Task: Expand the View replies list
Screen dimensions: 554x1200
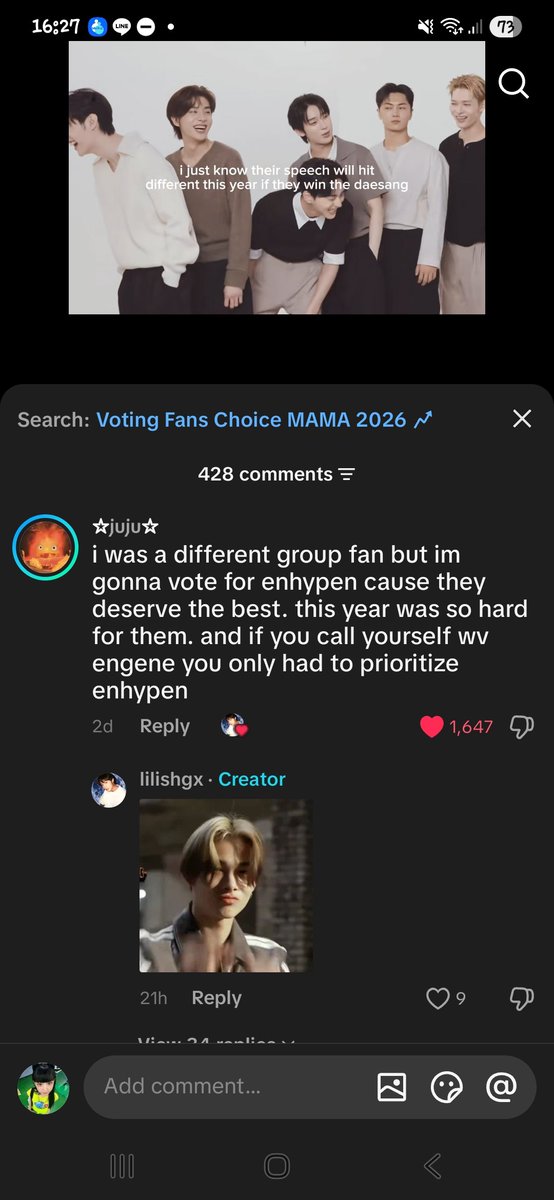Action: point(217,1041)
